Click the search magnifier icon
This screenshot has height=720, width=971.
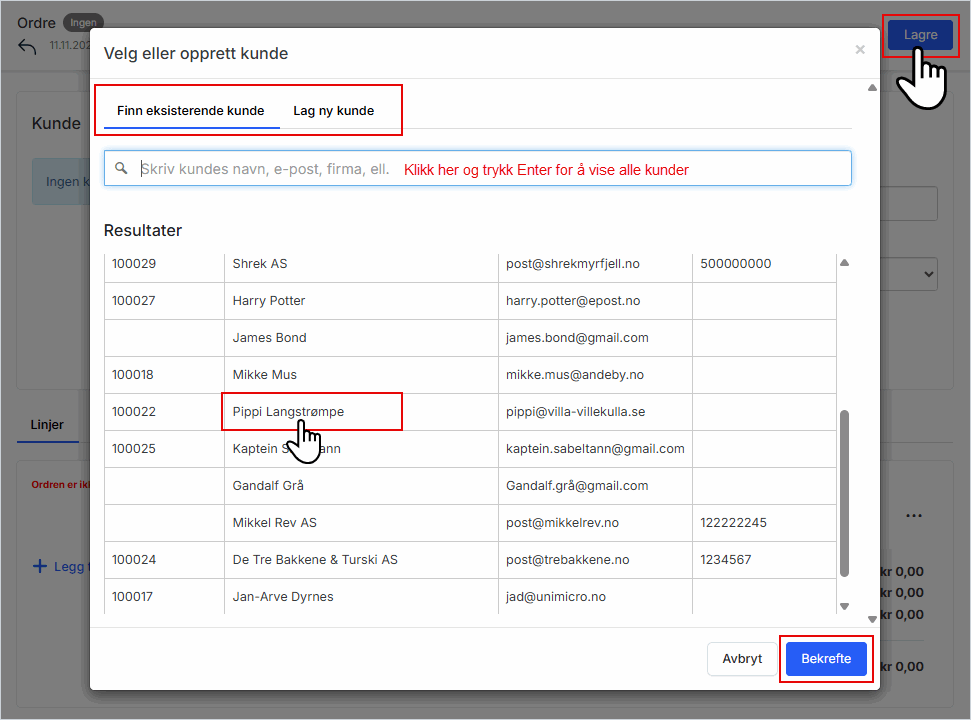click(x=122, y=169)
